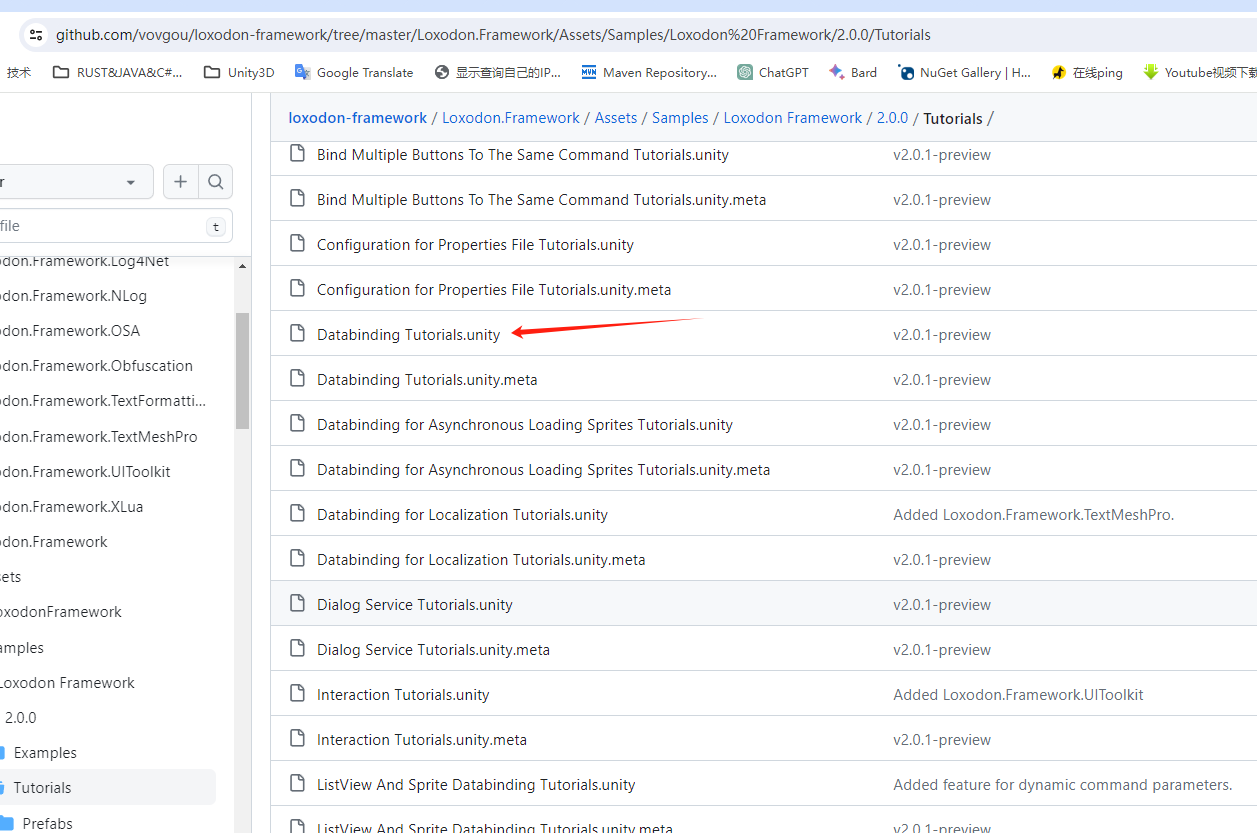
Task: Click the Google Translate bookmark icon
Action: click(301, 71)
